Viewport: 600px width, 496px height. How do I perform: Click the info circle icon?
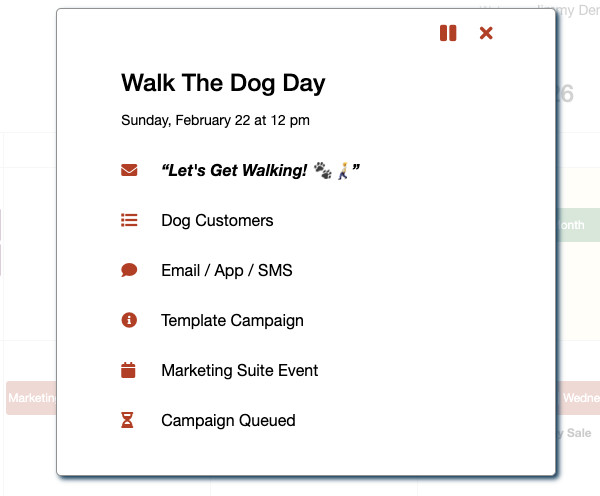tap(129, 320)
